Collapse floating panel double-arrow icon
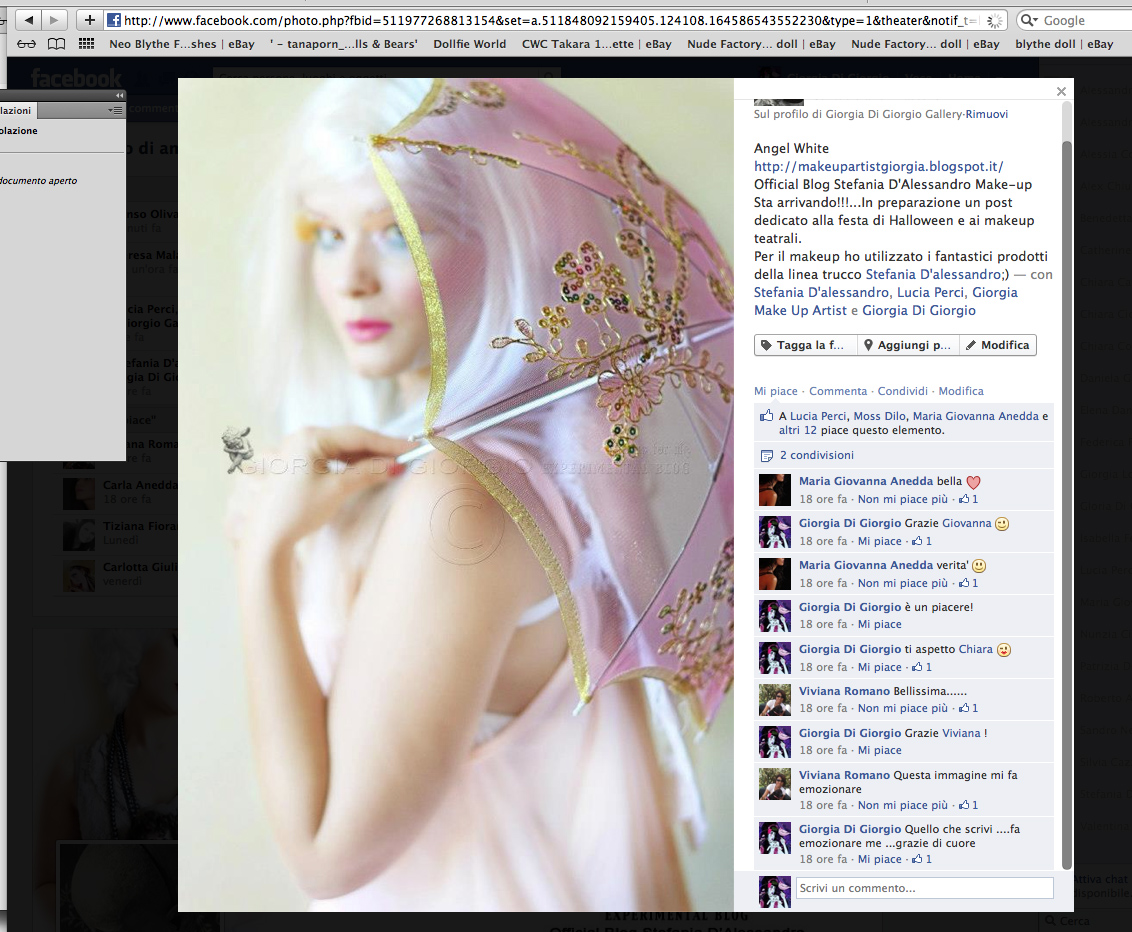Image resolution: width=1132 pixels, height=932 pixels. (x=120, y=95)
